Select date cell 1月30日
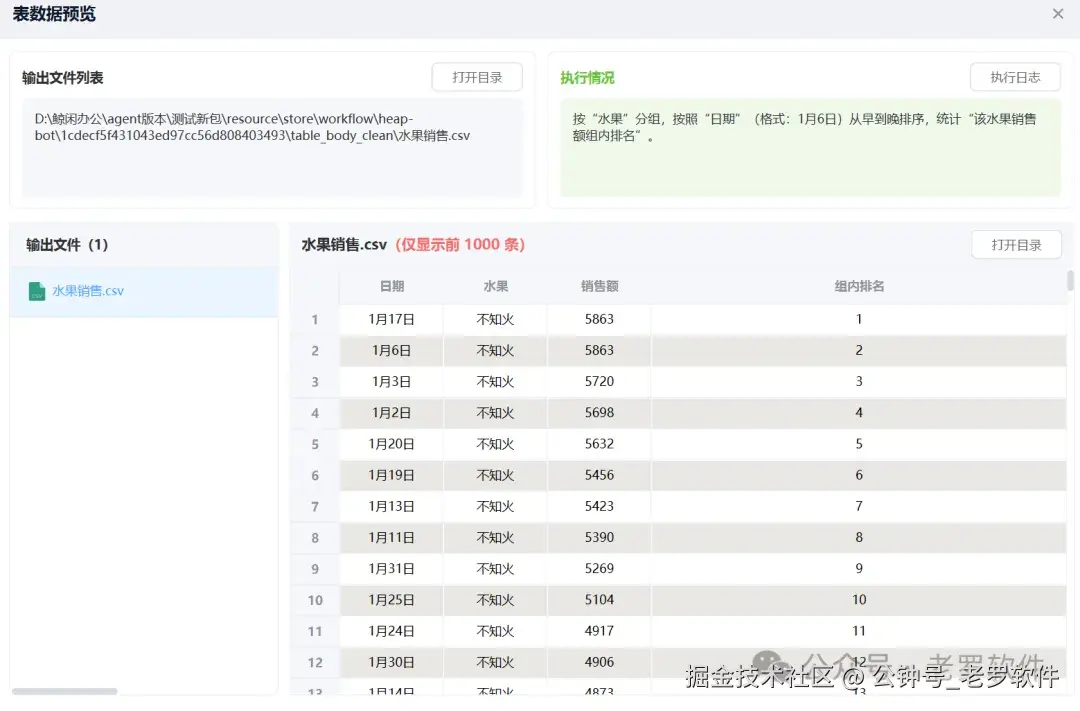1080x711 pixels. (391, 662)
